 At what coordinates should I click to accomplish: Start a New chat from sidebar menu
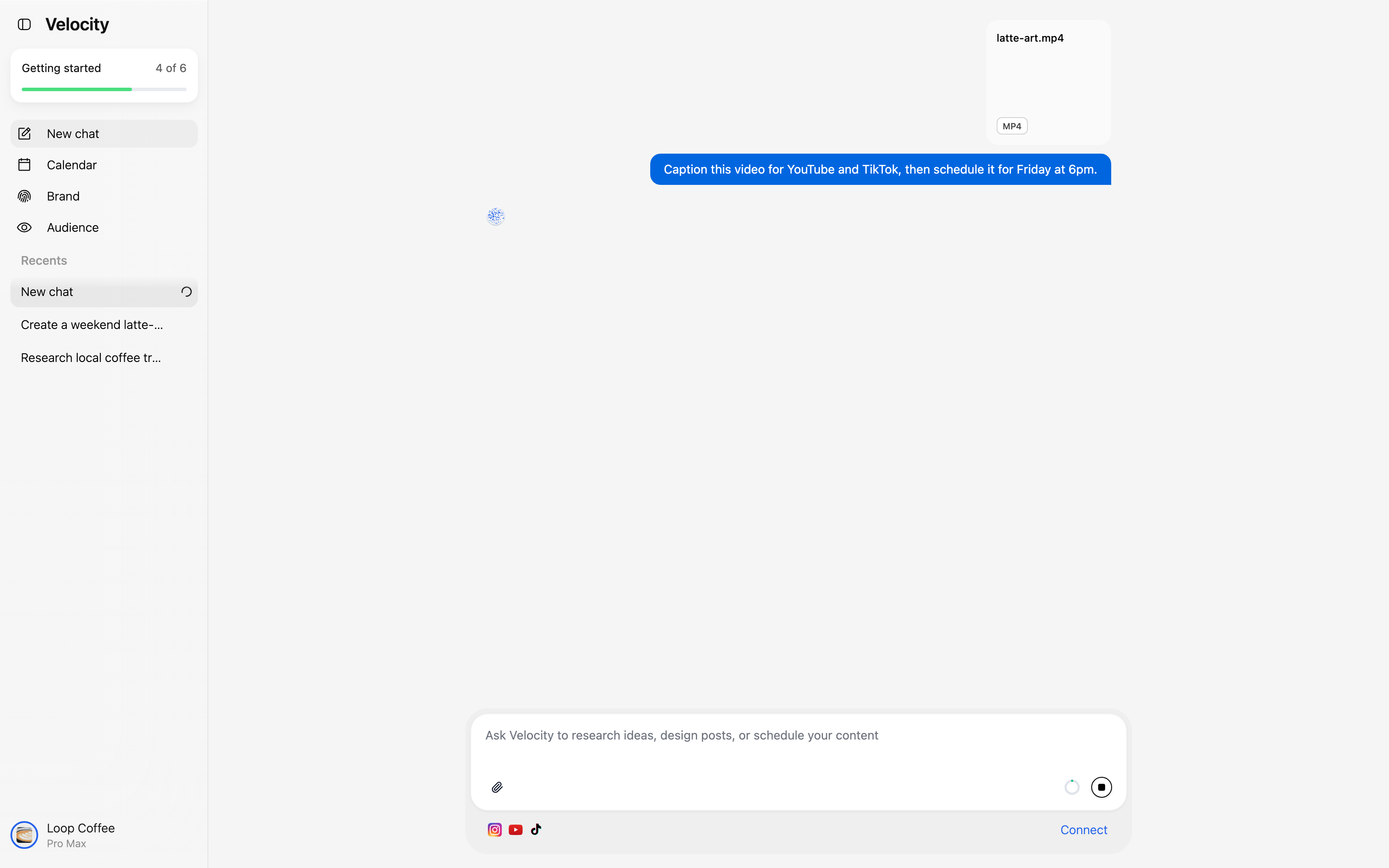coord(104,134)
